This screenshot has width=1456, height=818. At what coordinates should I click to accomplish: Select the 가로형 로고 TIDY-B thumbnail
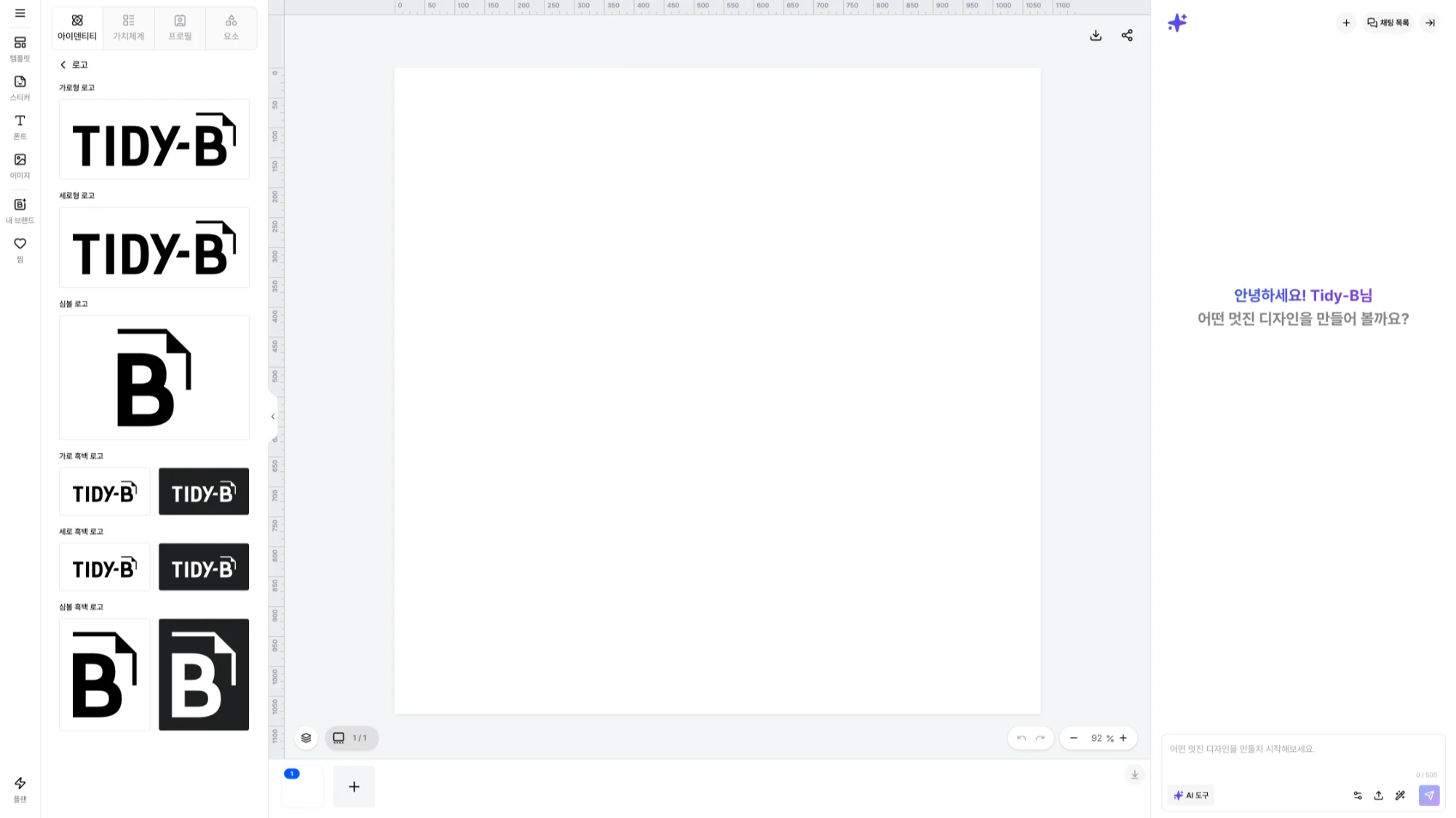pos(154,139)
